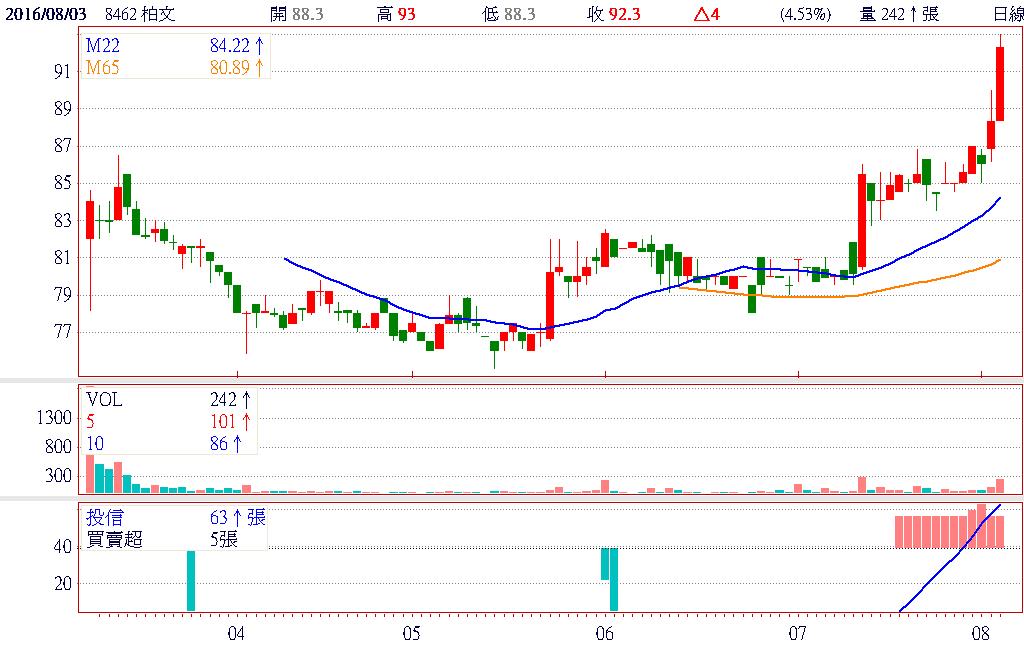The height and width of the screenshot is (662, 1024).
Task: Open the 日線 chart period selector
Action: [x=1007, y=14]
